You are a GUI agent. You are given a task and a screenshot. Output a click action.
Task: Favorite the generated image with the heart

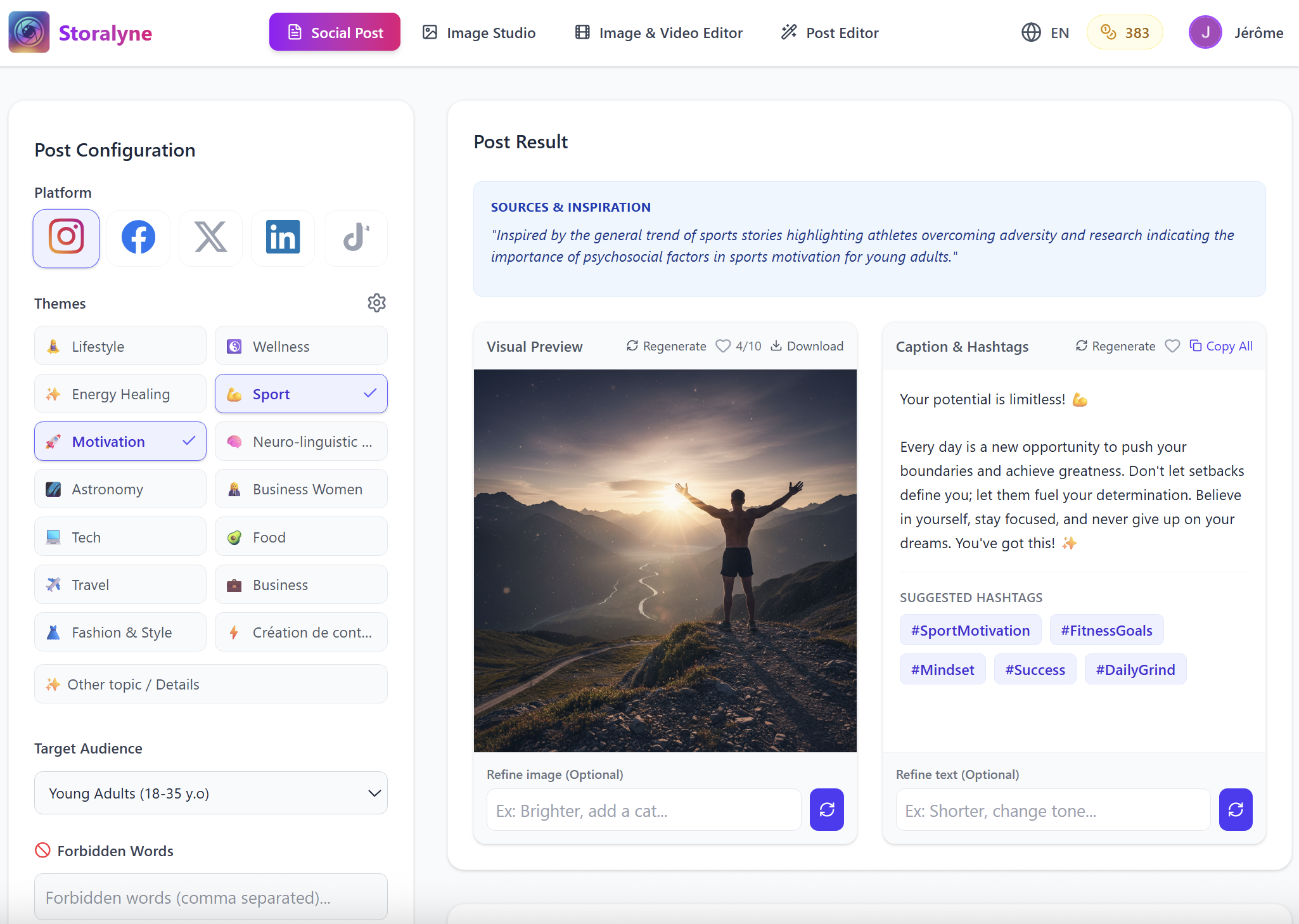(723, 346)
